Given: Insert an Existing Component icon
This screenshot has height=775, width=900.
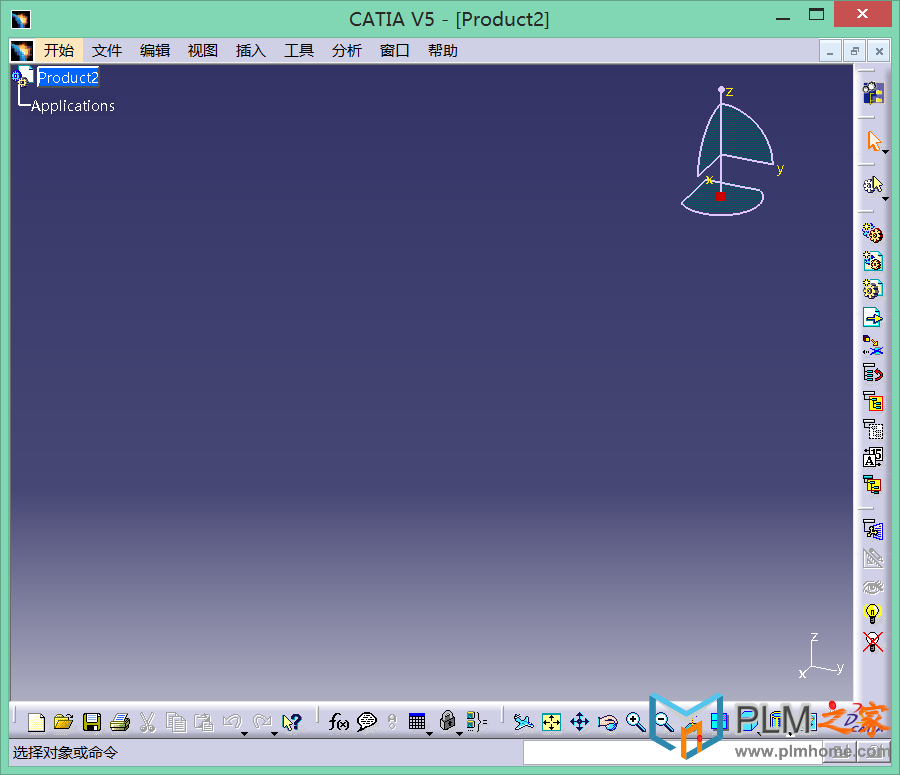Looking at the screenshot, I should (x=872, y=317).
